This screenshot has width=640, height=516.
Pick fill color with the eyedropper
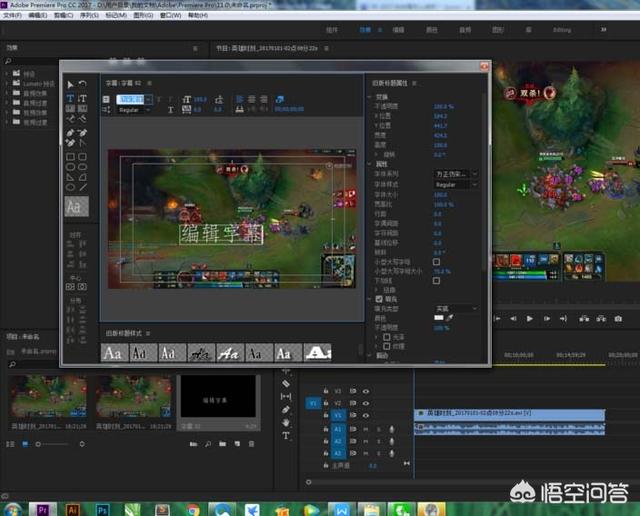click(x=450, y=318)
